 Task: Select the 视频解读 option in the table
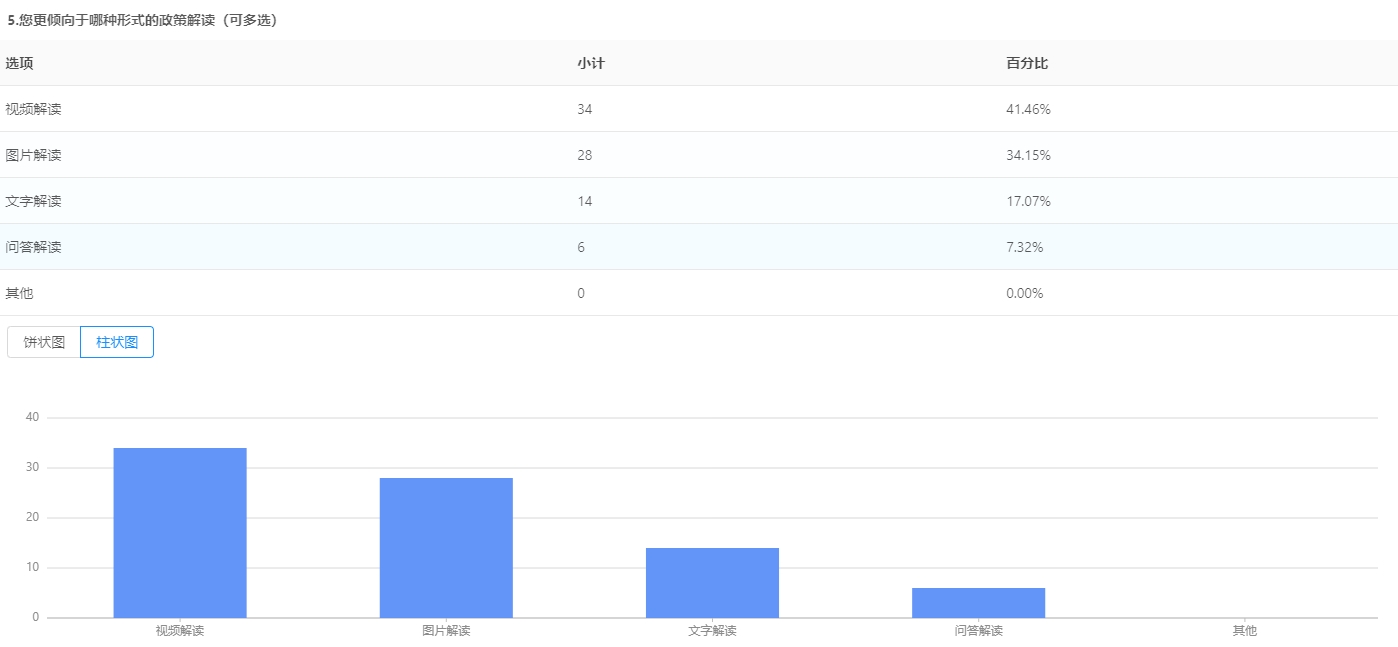click(x=33, y=109)
